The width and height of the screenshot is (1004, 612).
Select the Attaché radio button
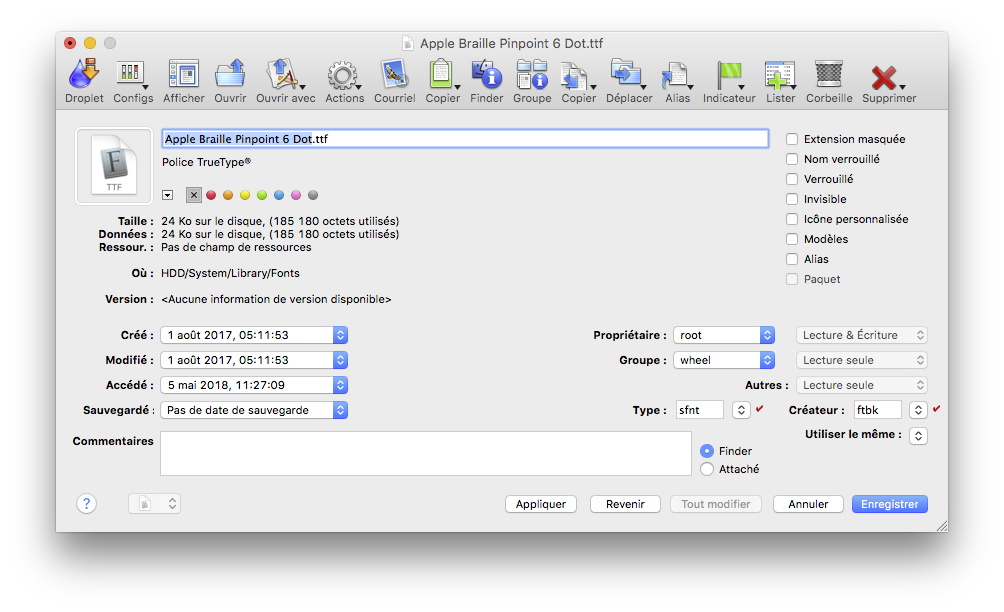coord(707,469)
